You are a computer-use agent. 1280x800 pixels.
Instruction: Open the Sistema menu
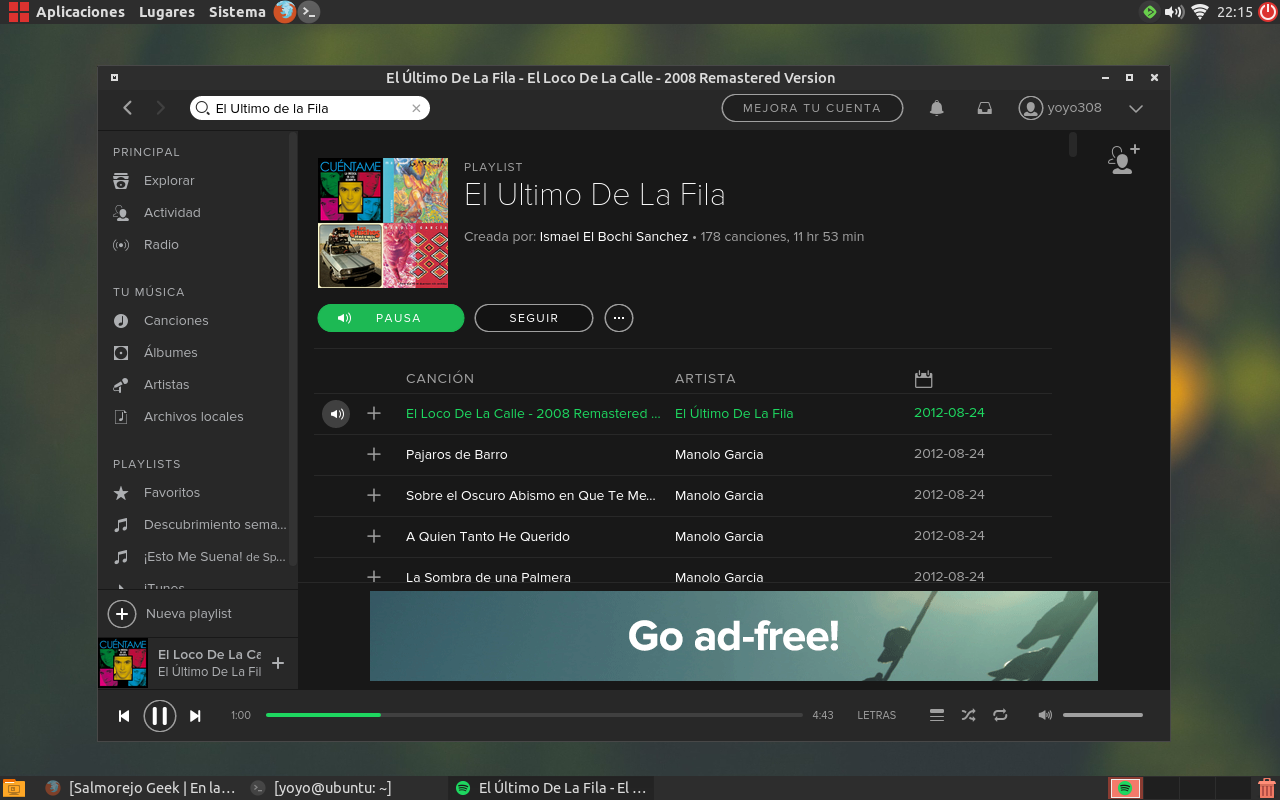coord(237,12)
